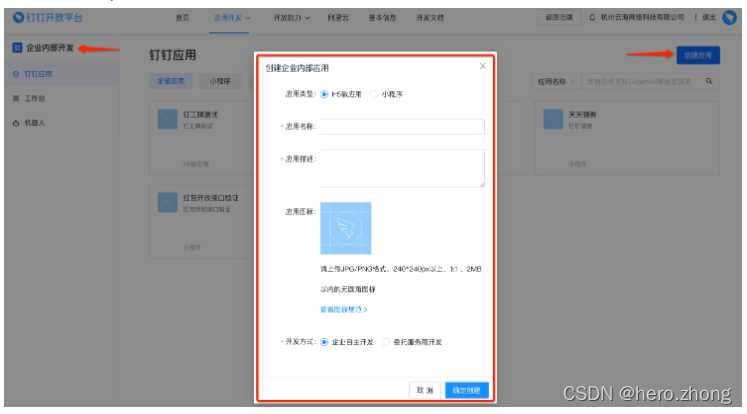Image resolution: width=747 pixels, height=414 pixels.
Task: Open 开发文档 in top navigation
Action: (x=430, y=18)
